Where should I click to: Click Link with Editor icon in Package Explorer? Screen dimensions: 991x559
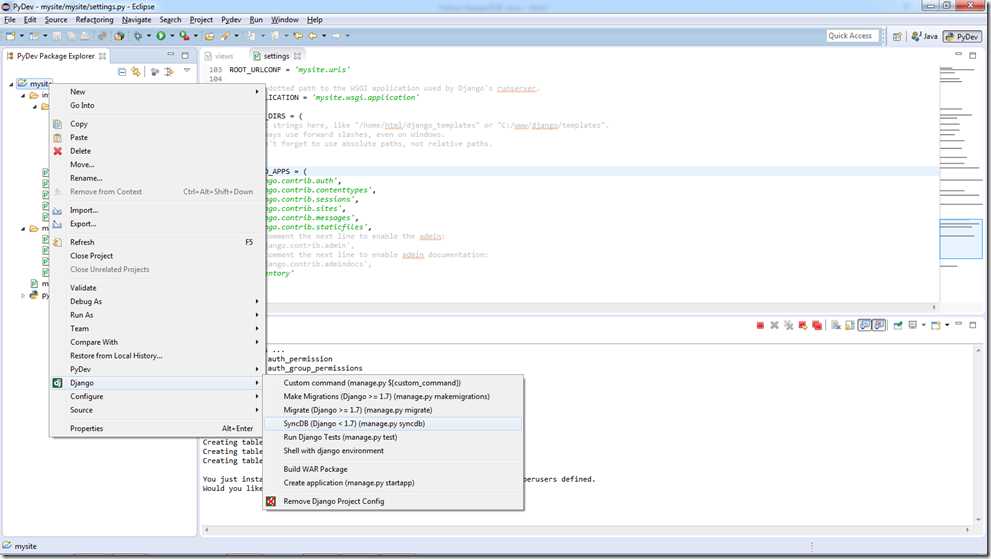(x=135, y=72)
